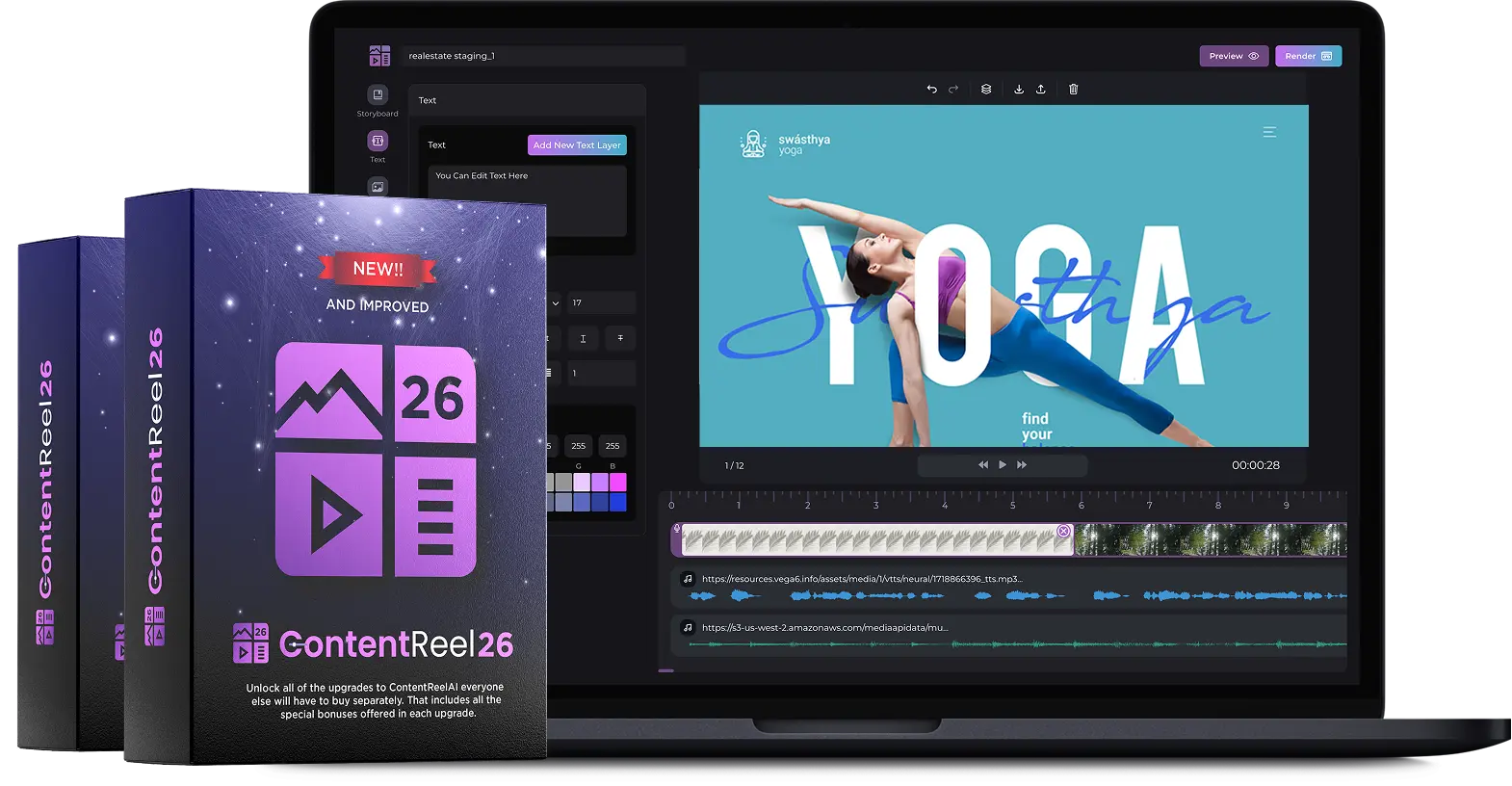Click the undo arrow icon

point(931,90)
